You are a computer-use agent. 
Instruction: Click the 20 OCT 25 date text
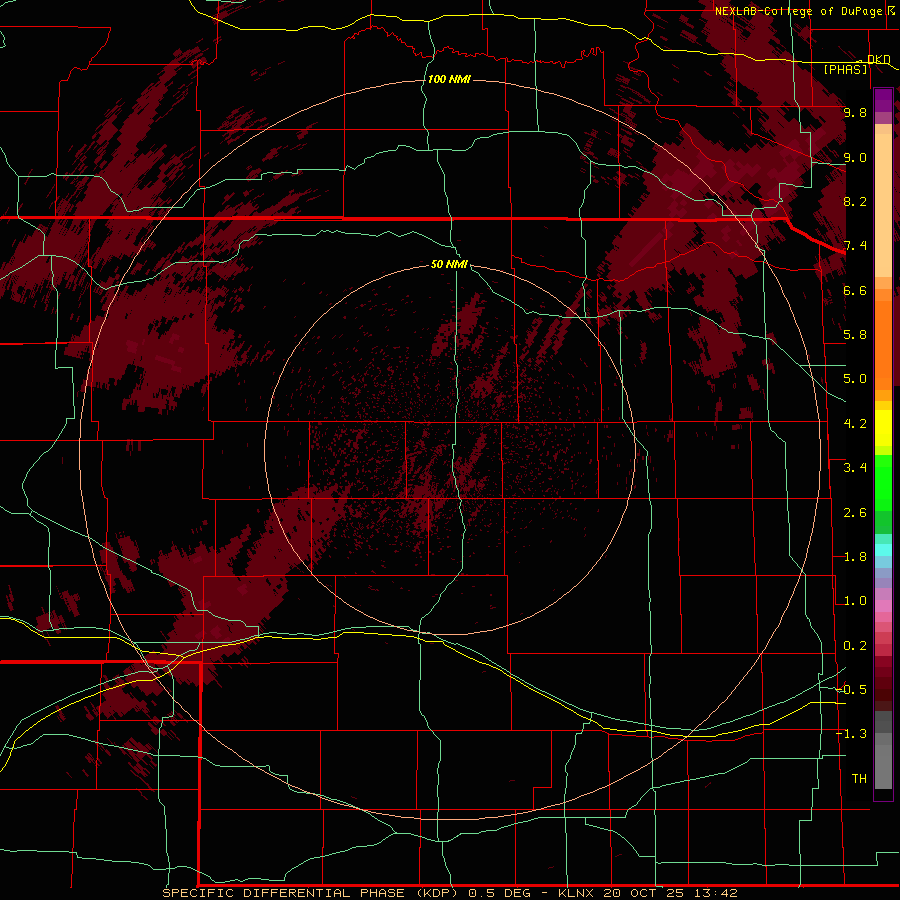(645, 893)
